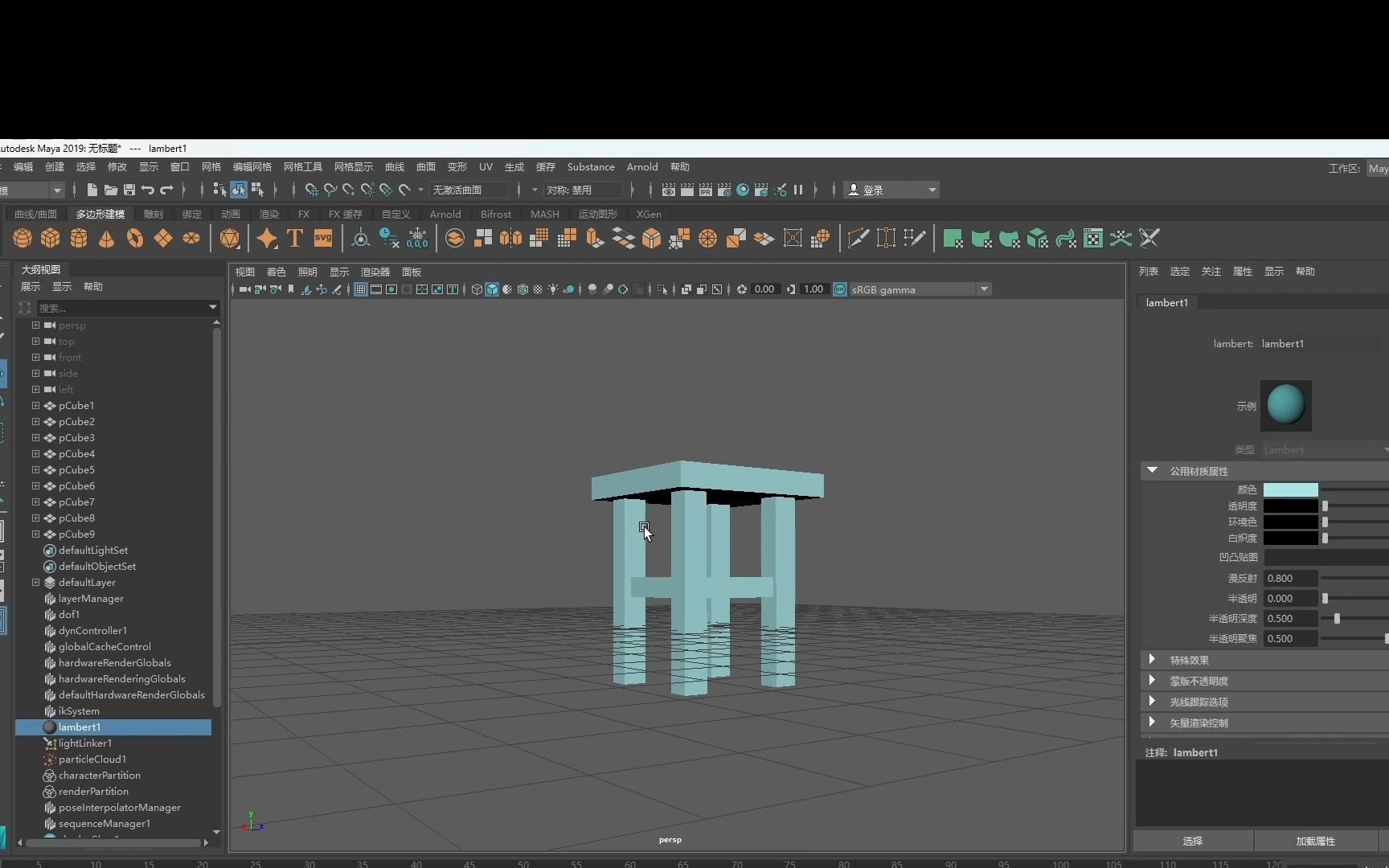The width and height of the screenshot is (1389, 868).
Task: Open the 网格工具 menu
Action: pos(302,167)
